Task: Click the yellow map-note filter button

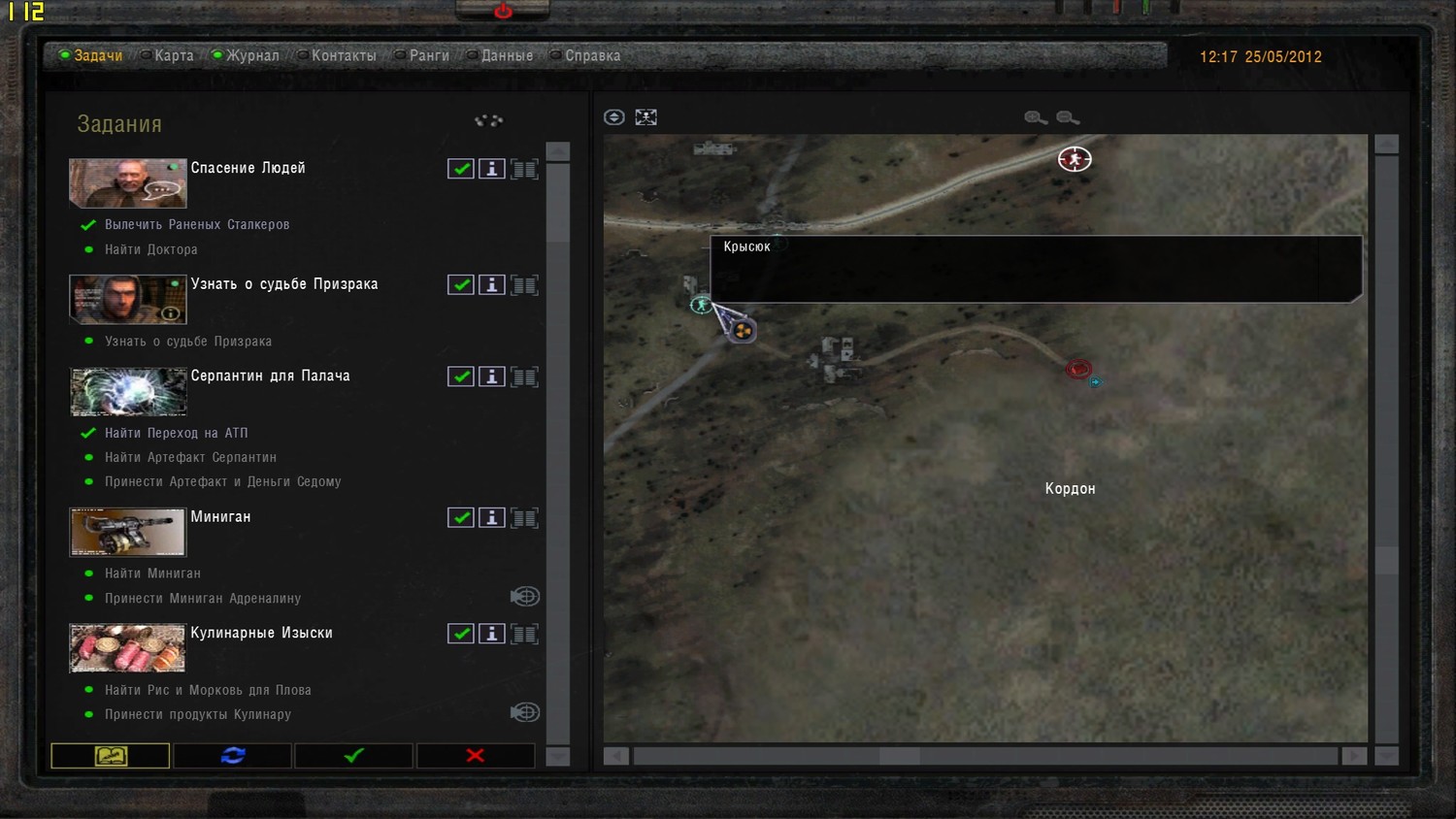Action: pyautogui.click(x=111, y=756)
